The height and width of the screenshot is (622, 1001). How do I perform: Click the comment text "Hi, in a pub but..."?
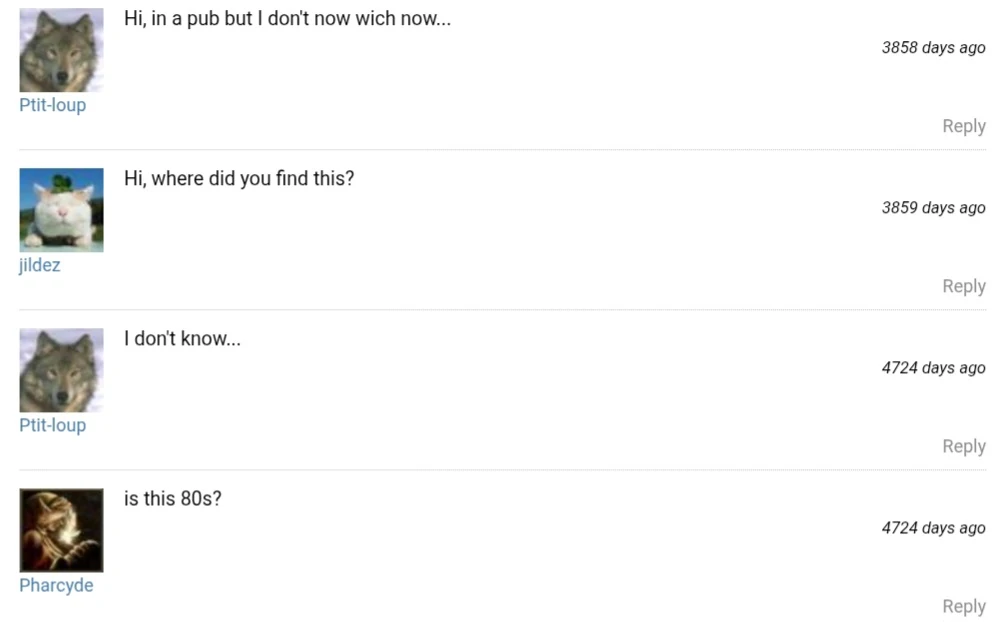tap(287, 19)
